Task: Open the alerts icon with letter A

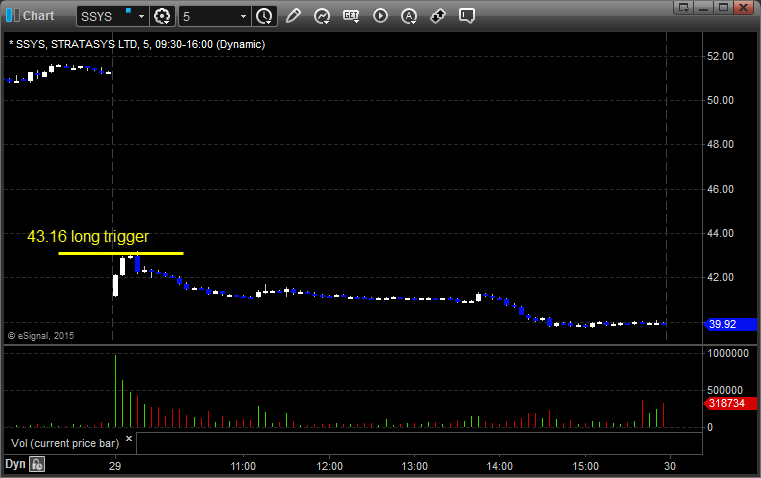Action: point(409,16)
